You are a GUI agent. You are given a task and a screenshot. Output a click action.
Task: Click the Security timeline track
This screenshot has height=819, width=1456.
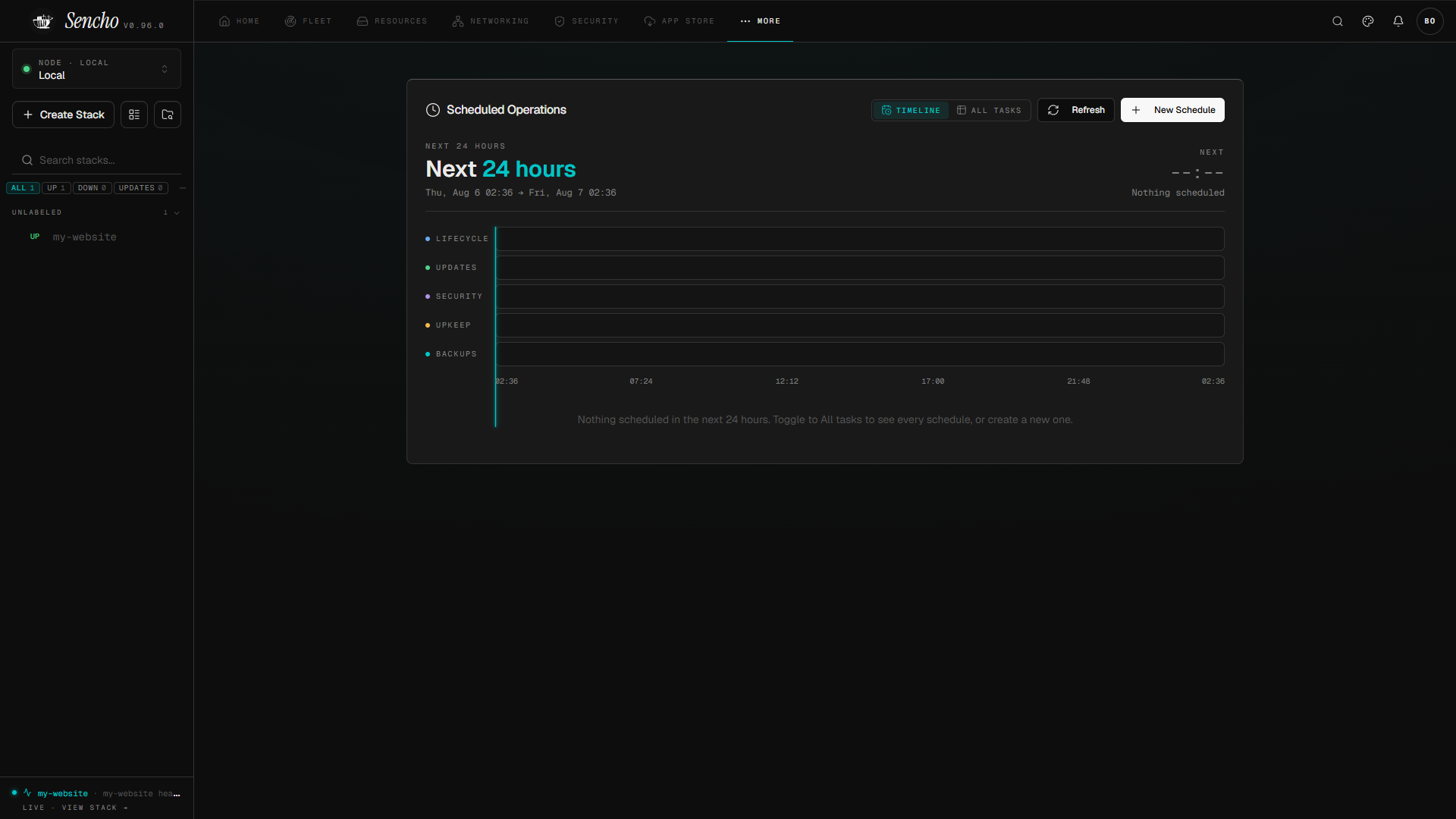860,297
